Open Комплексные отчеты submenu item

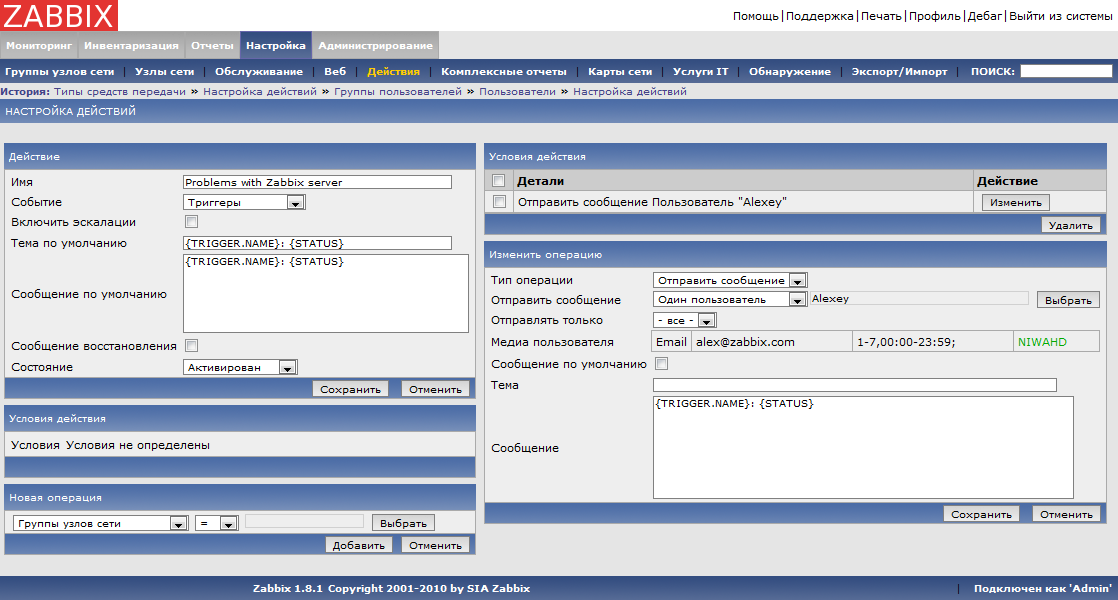click(x=503, y=71)
